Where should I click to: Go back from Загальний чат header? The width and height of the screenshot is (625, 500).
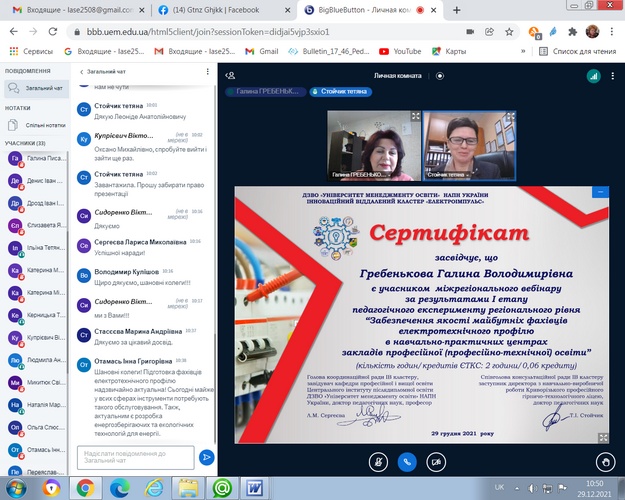[x=103, y=72]
